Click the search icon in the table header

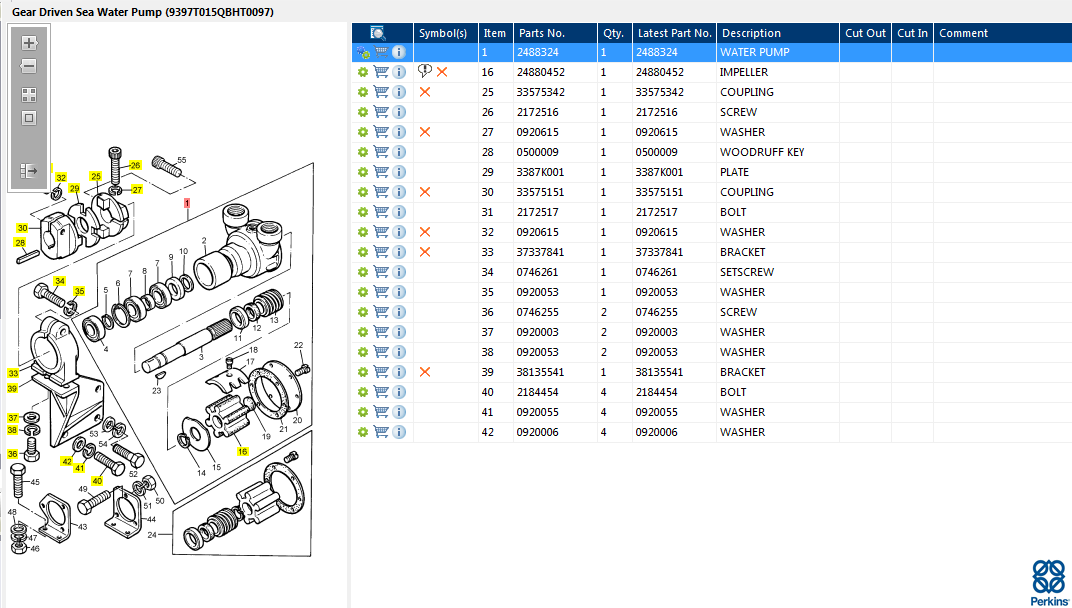click(379, 33)
